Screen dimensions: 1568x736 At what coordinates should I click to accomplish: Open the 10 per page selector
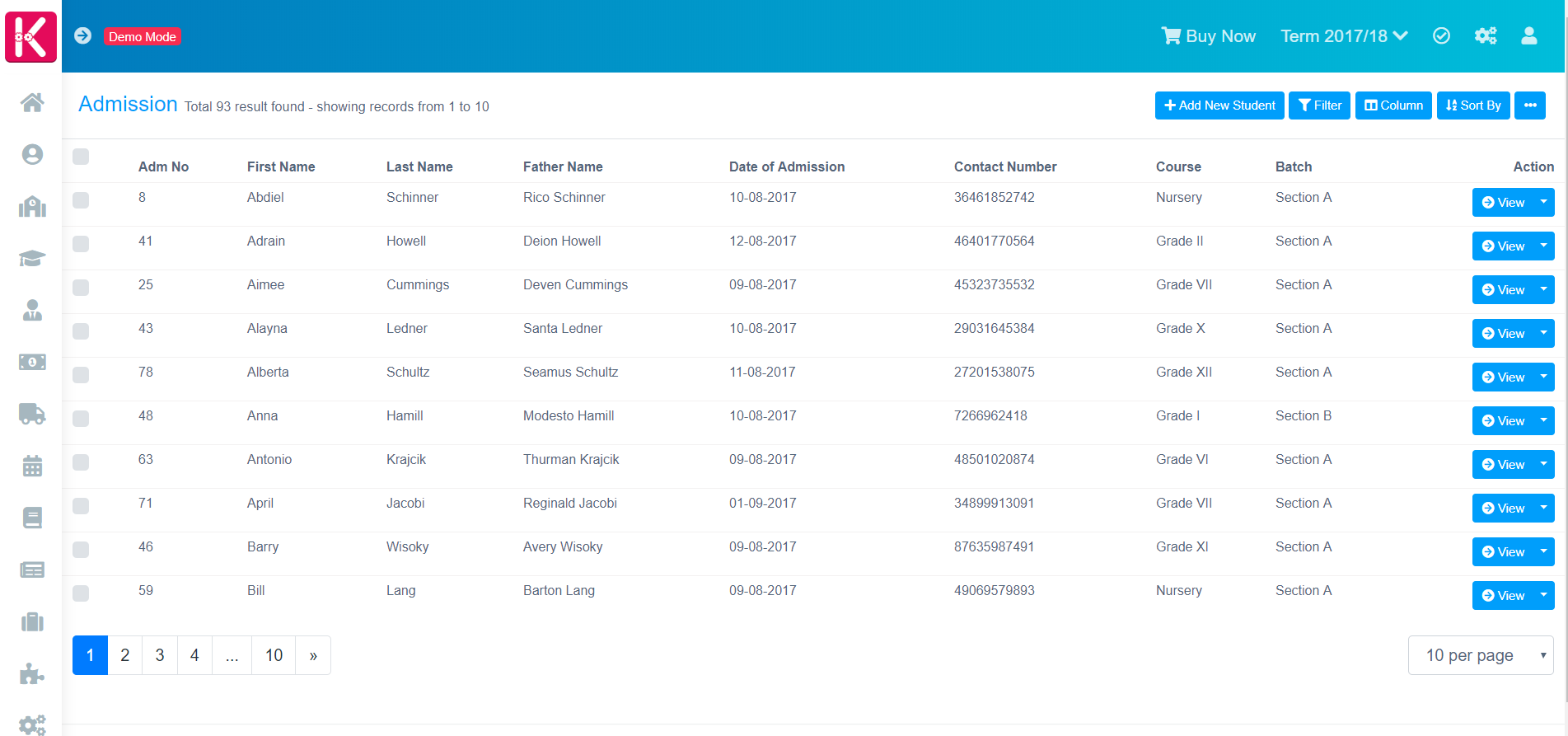point(1480,655)
